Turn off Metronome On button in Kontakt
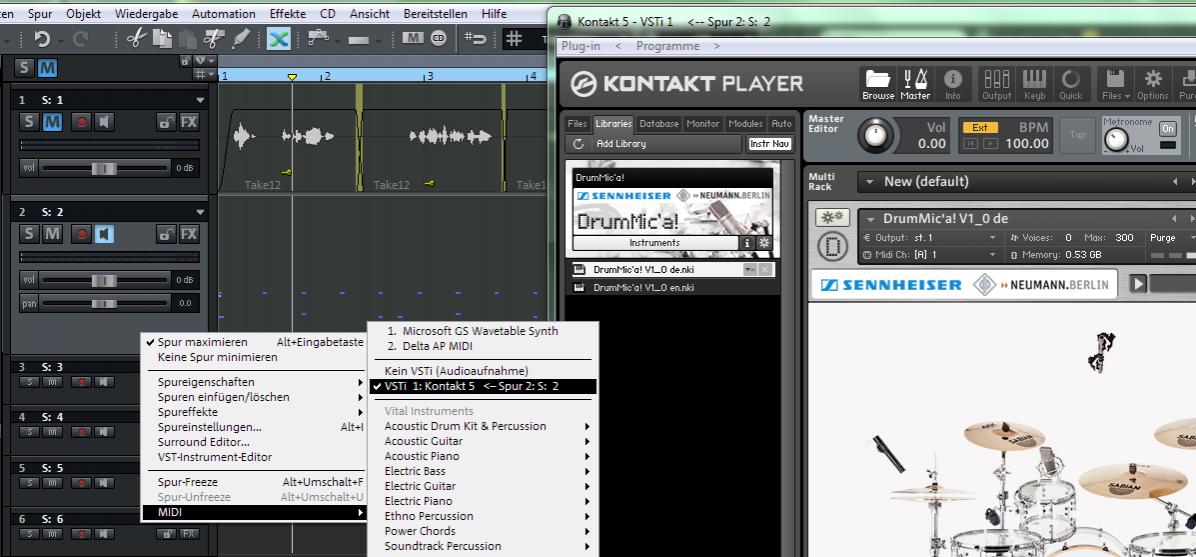The image size is (1196, 557). (1168, 128)
